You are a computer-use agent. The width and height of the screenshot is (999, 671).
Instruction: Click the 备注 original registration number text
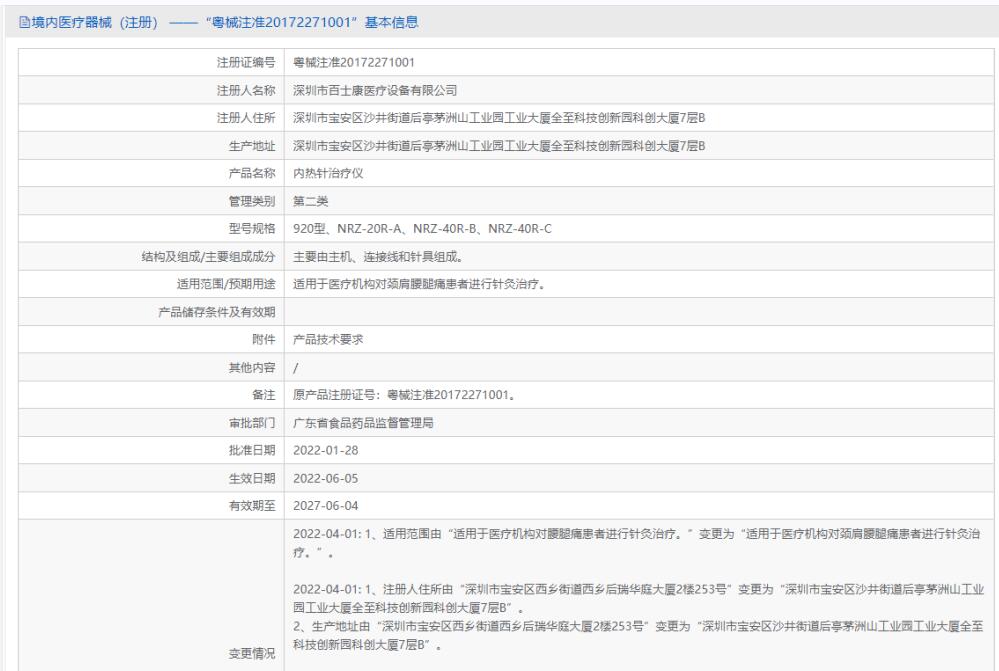click(404, 395)
